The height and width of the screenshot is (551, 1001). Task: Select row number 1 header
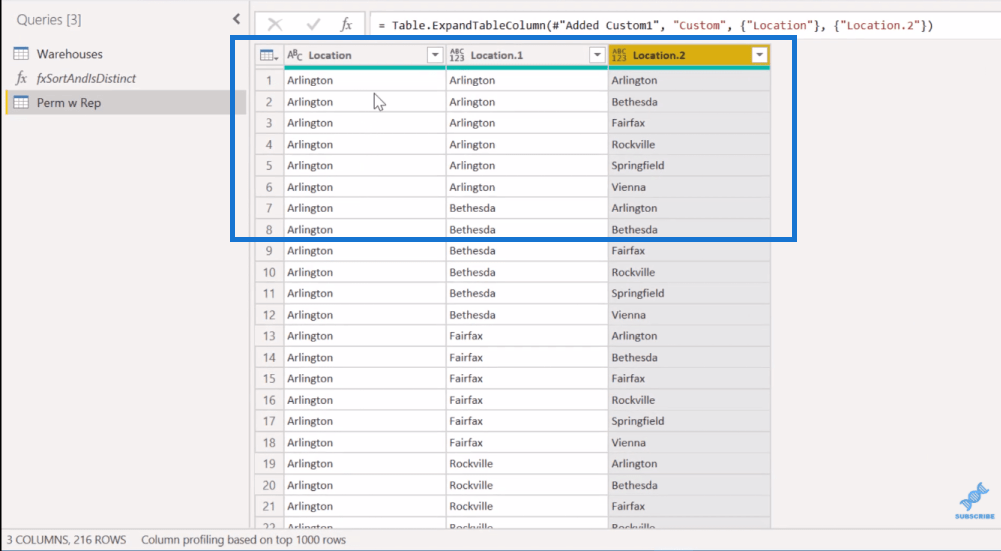(269, 80)
